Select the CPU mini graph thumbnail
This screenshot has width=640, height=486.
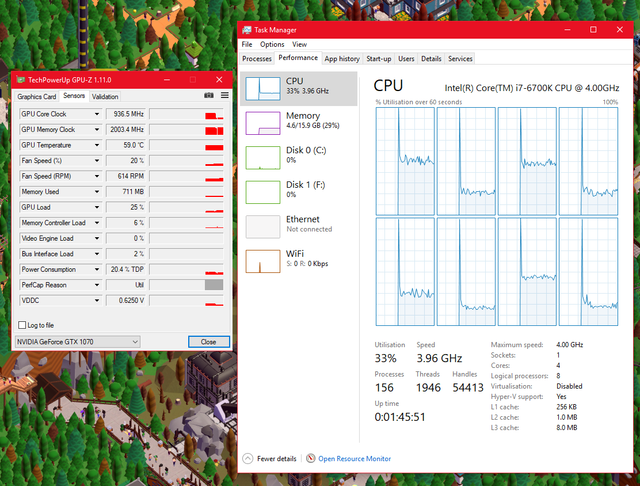pos(263,88)
